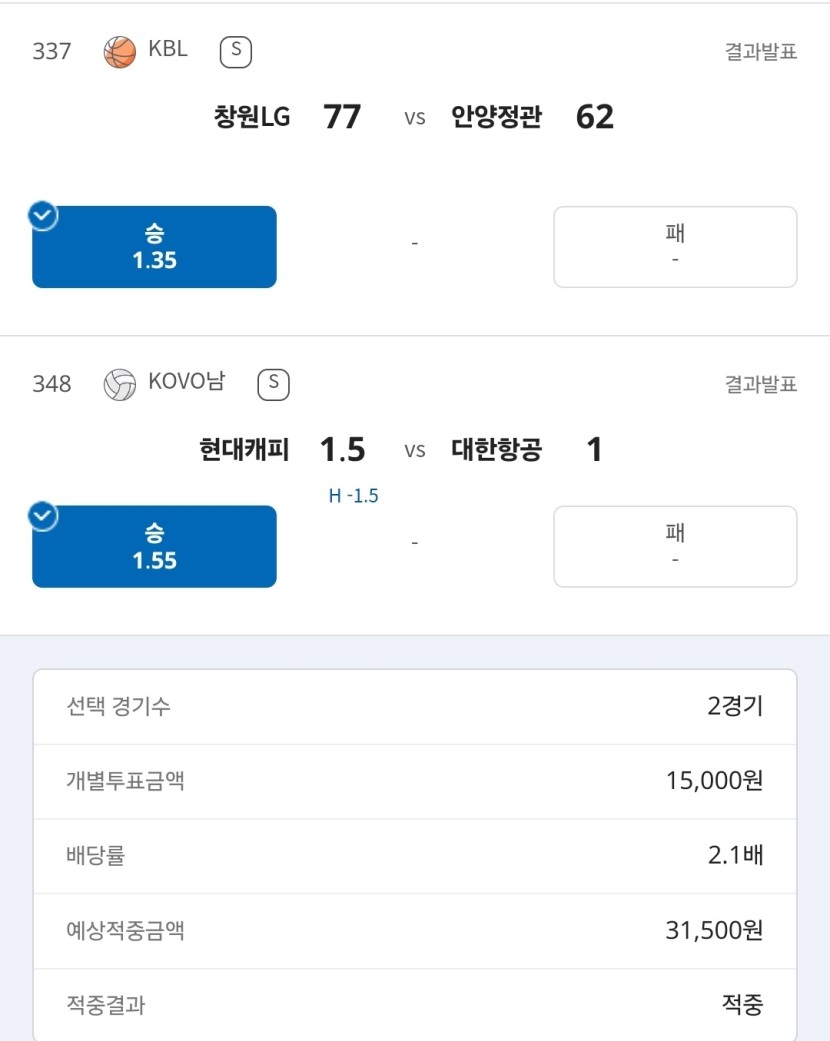
Task: Select the 승 1.35 bet button
Action: [154, 247]
